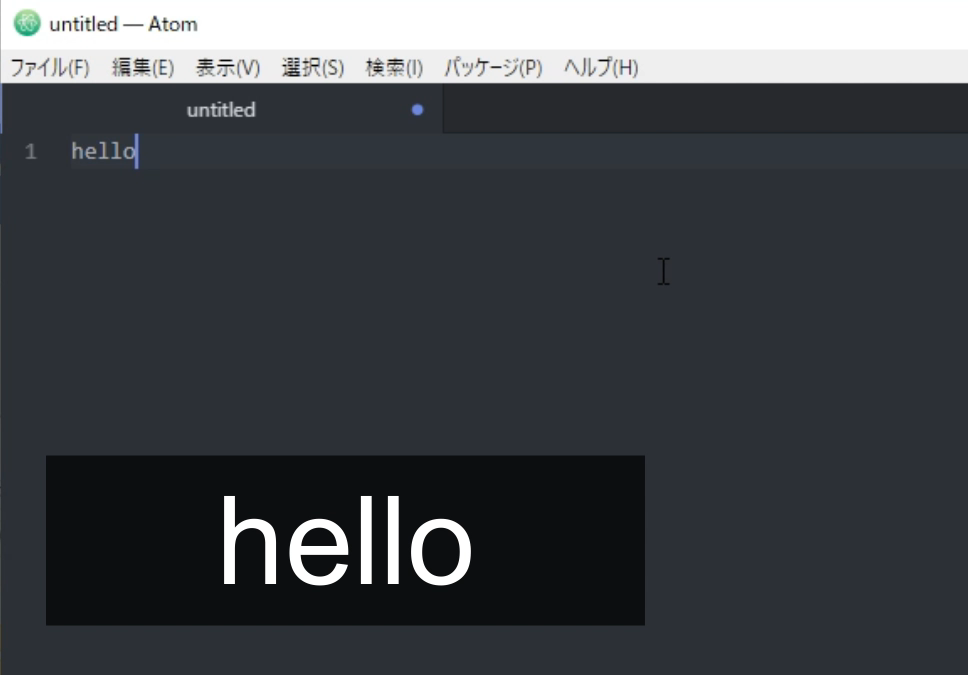Click the modified dot on the untitled tab
This screenshot has height=675, width=968.
coord(417,109)
